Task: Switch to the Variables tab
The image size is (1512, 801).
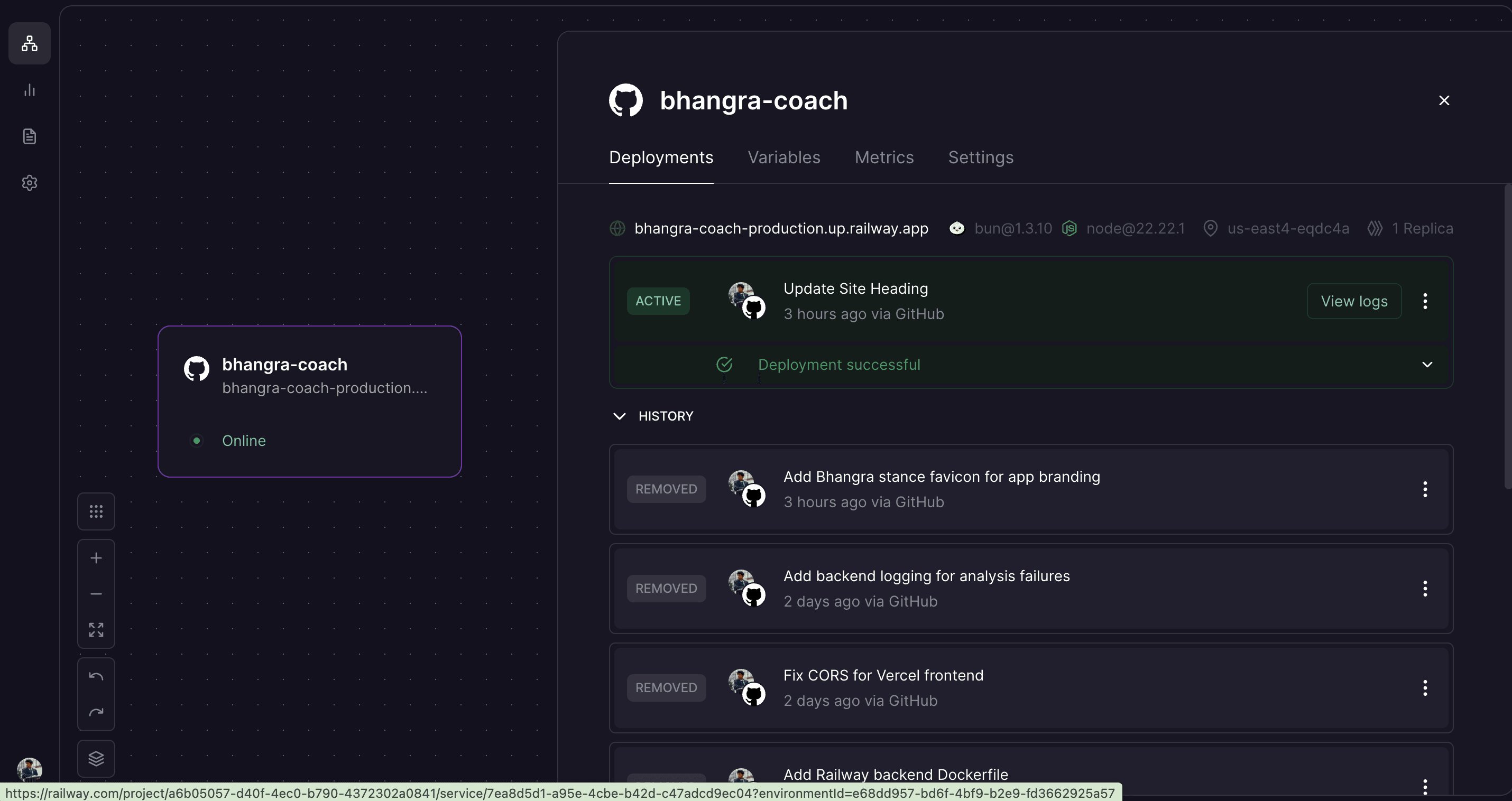Action: click(783, 157)
